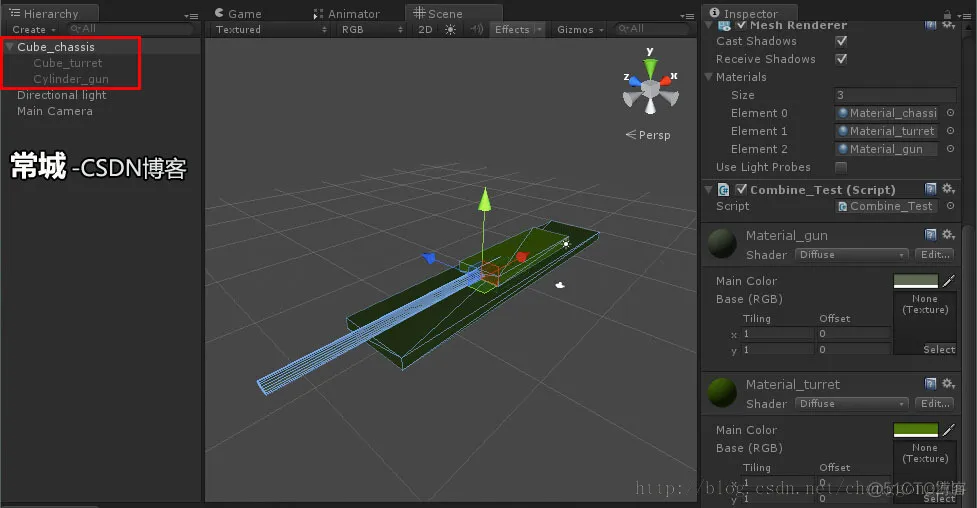Open Textured draw mode dropdown
The width and height of the screenshot is (977, 508).
click(x=271, y=29)
